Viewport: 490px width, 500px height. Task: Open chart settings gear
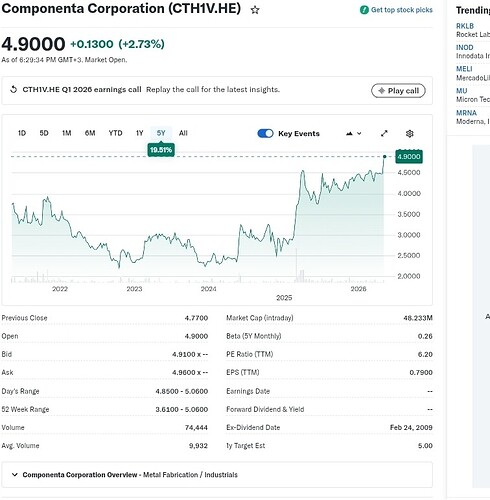point(410,134)
